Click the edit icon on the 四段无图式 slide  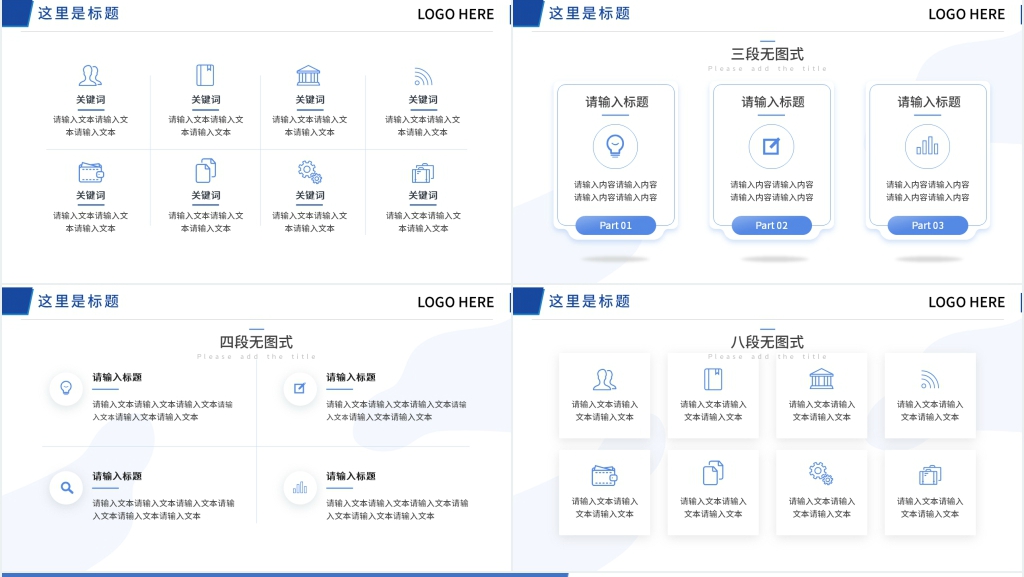pyautogui.click(x=300, y=388)
